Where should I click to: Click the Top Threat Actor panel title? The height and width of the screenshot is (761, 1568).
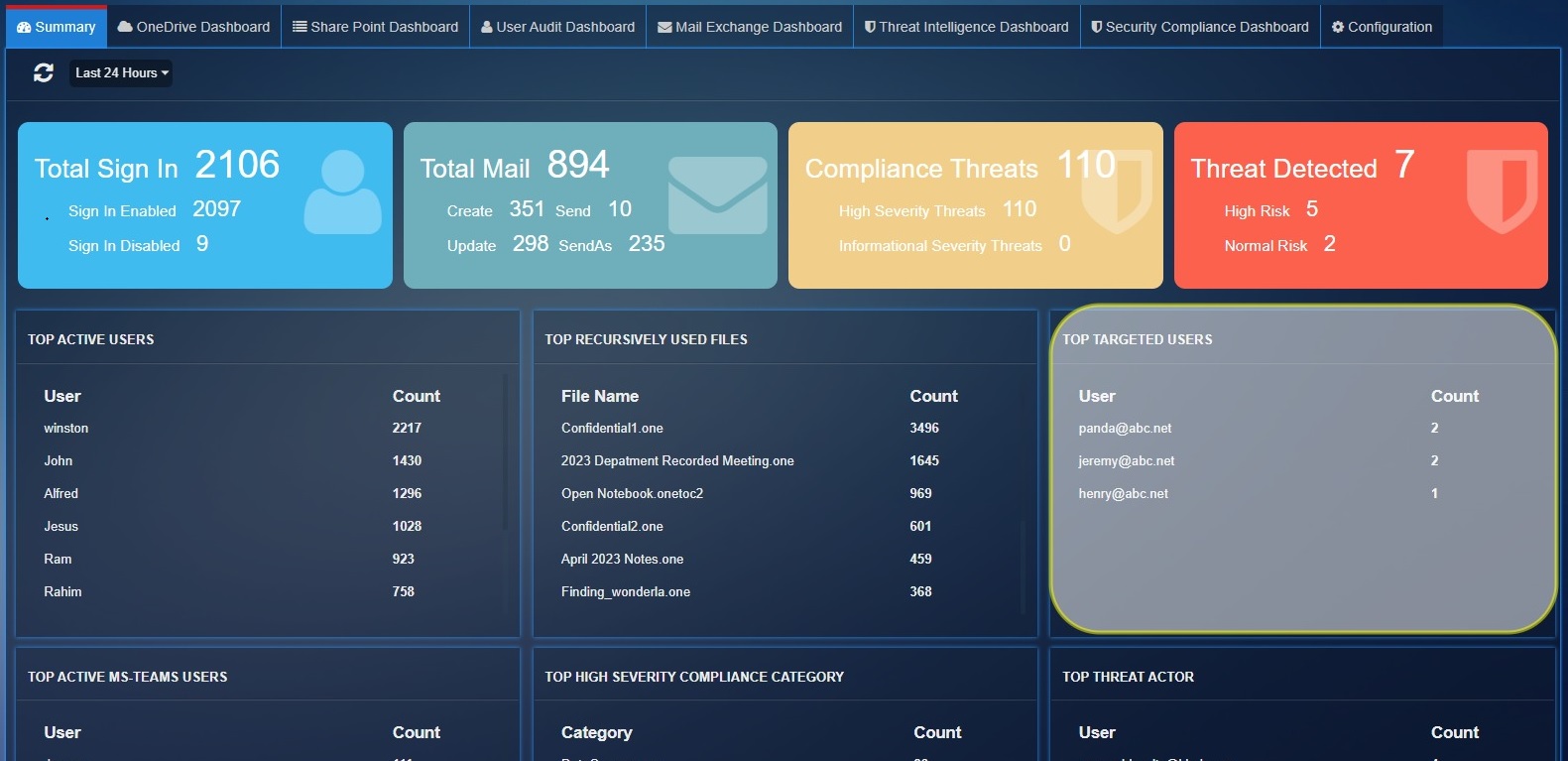coord(1129,677)
